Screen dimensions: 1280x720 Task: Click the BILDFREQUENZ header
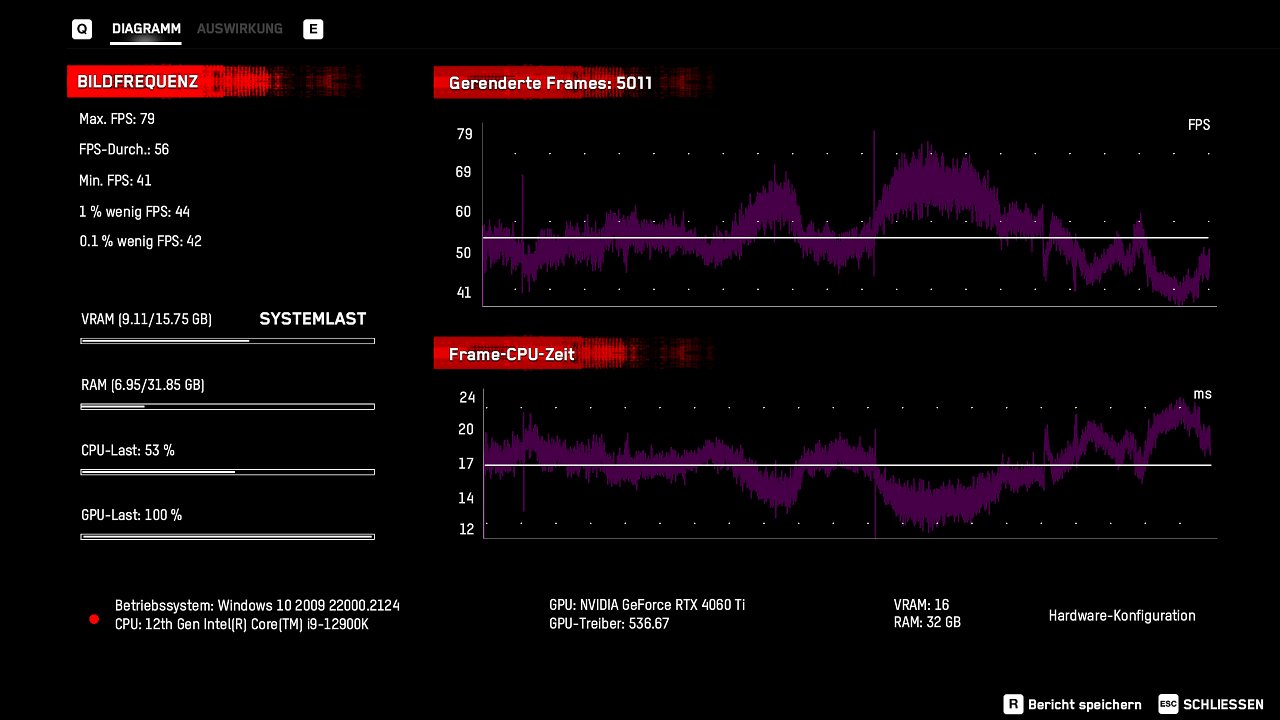(x=138, y=82)
